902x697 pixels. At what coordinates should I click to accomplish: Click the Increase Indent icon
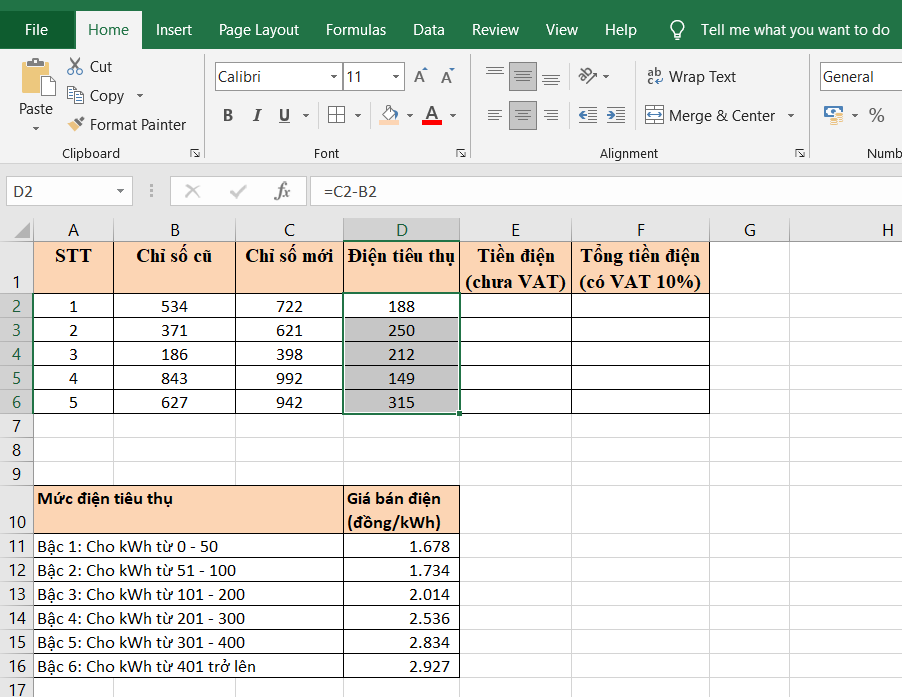(615, 116)
